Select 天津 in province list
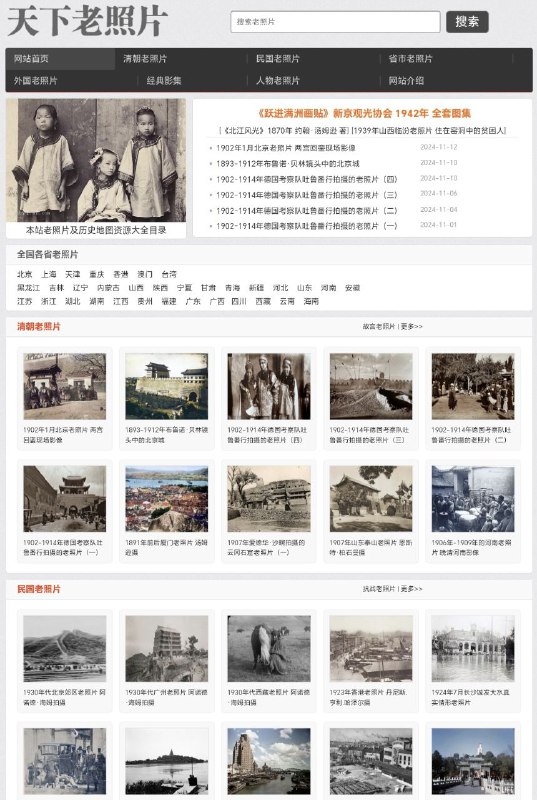This screenshot has height=800, width=537. tap(72, 274)
